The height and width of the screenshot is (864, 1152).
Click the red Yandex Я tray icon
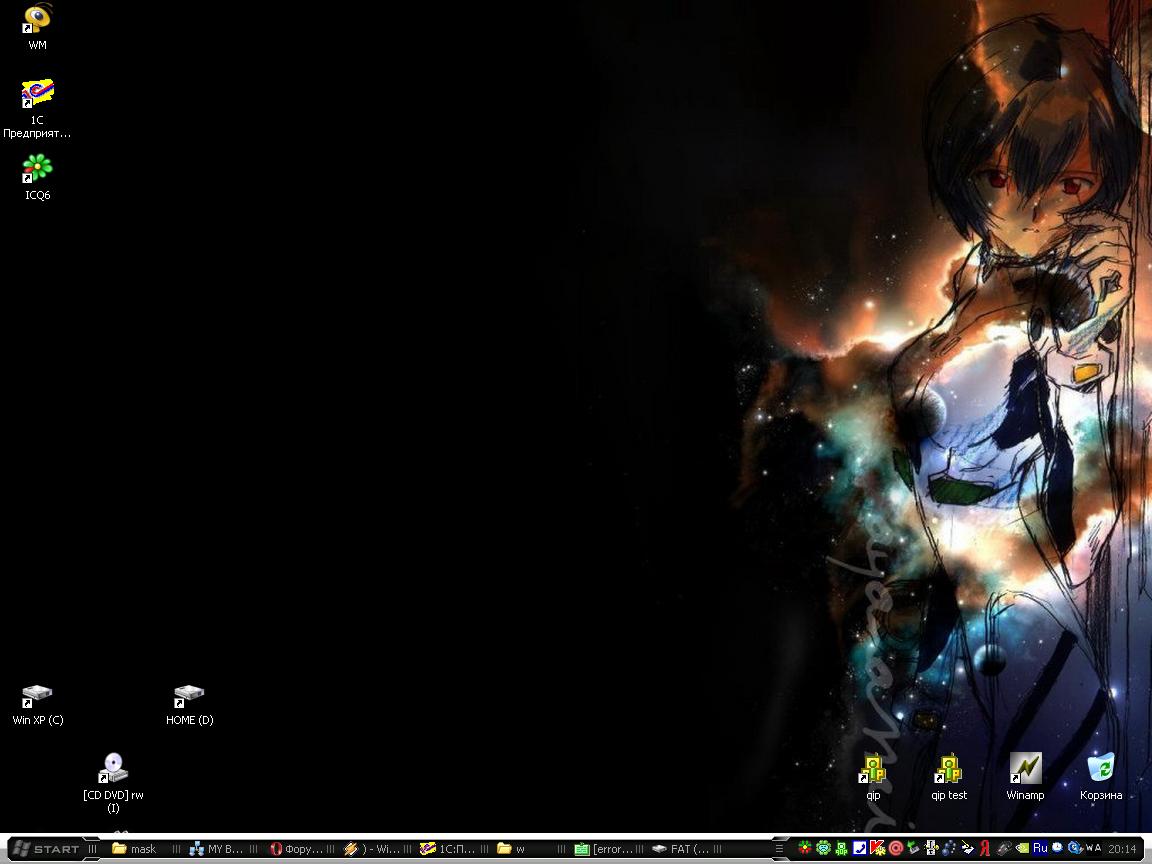click(x=985, y=848)
